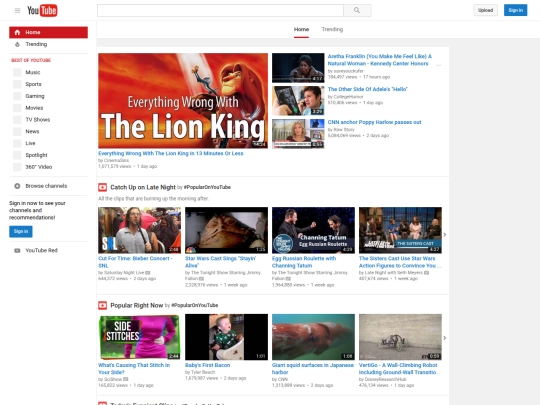
Task: Click the Trending flame icon
Action: 17,44
